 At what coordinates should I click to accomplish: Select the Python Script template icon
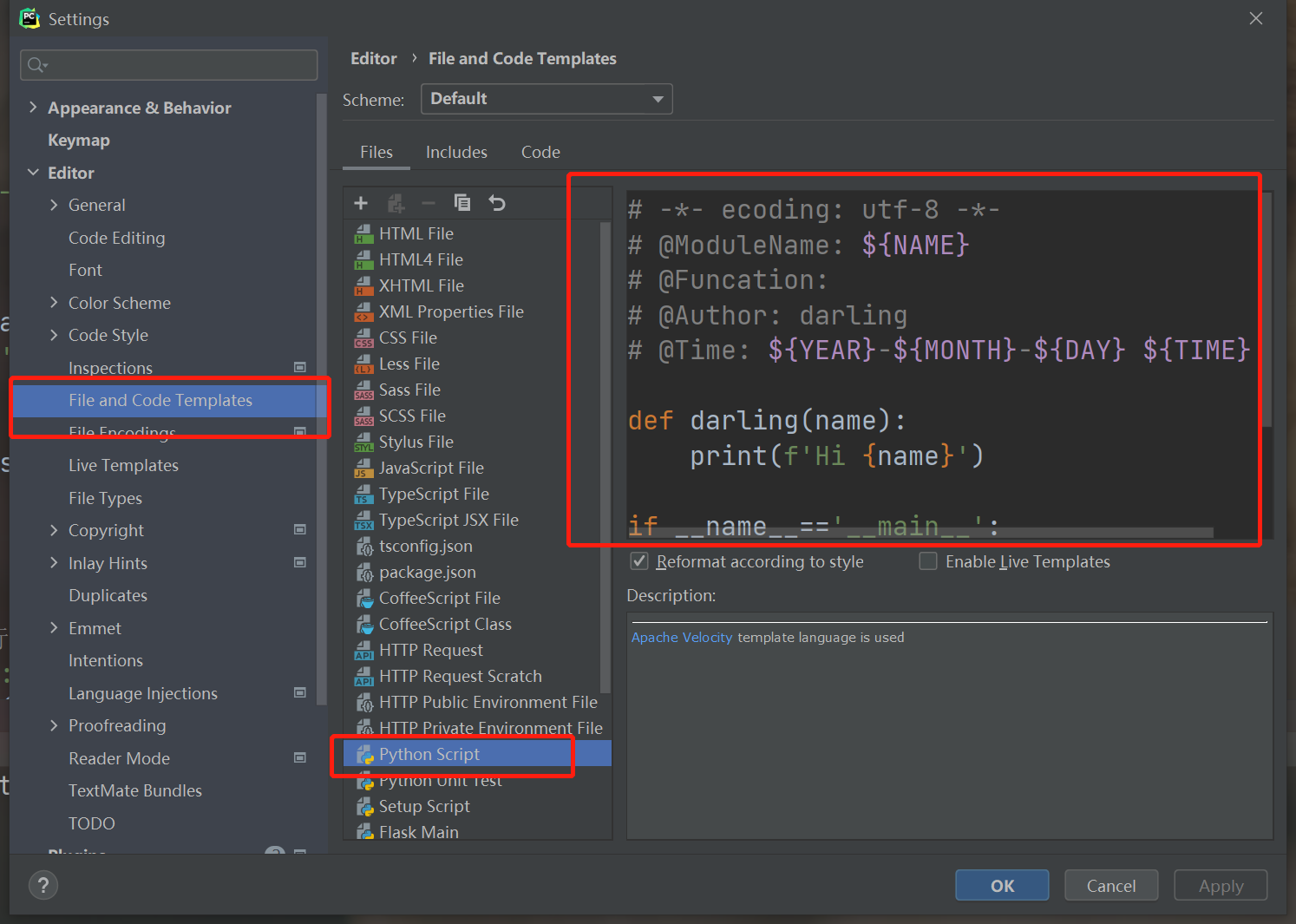(x=365, y=755)
